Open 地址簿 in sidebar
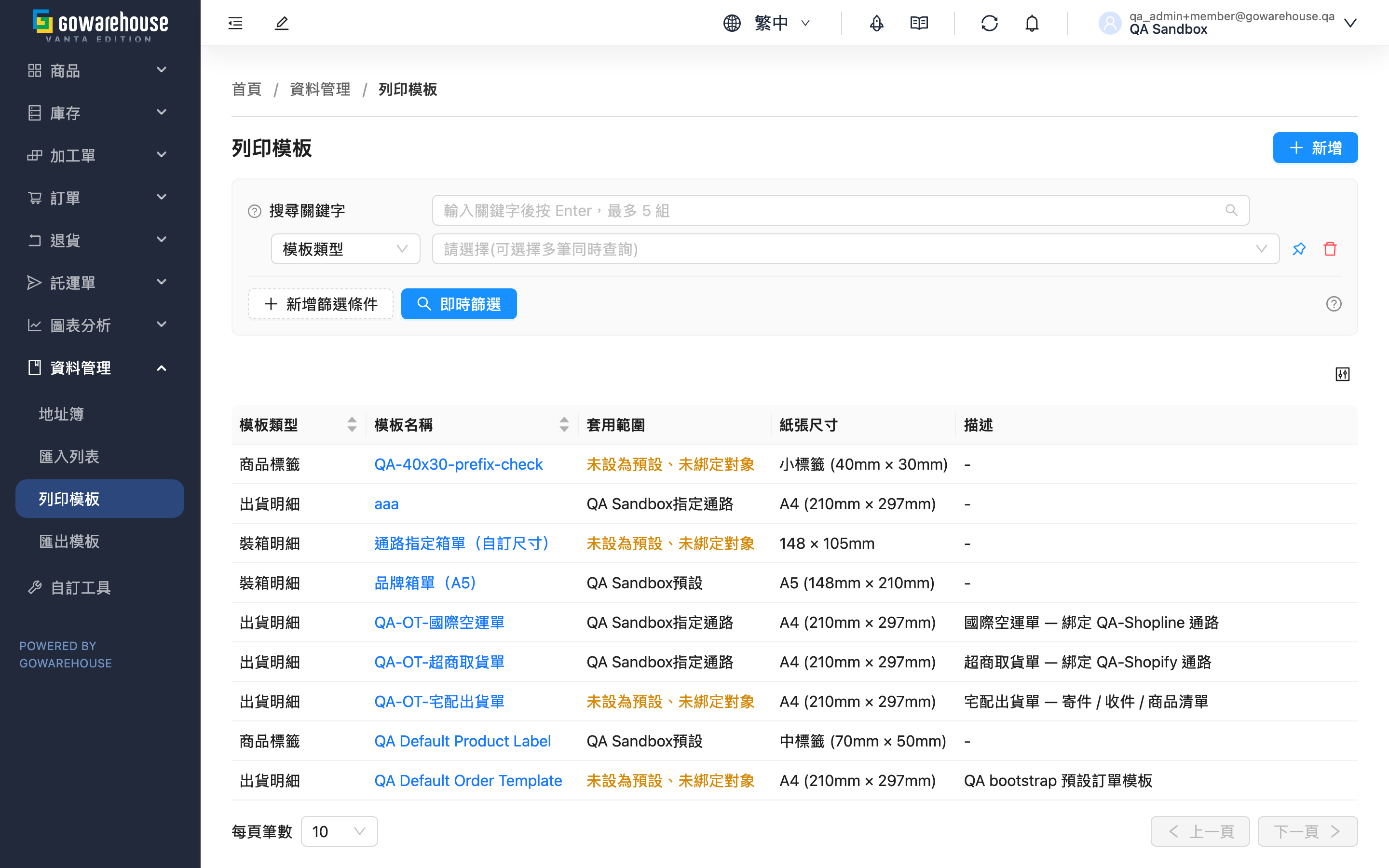1389x868 pixels. pyautogui.click(x=100, y=414)
